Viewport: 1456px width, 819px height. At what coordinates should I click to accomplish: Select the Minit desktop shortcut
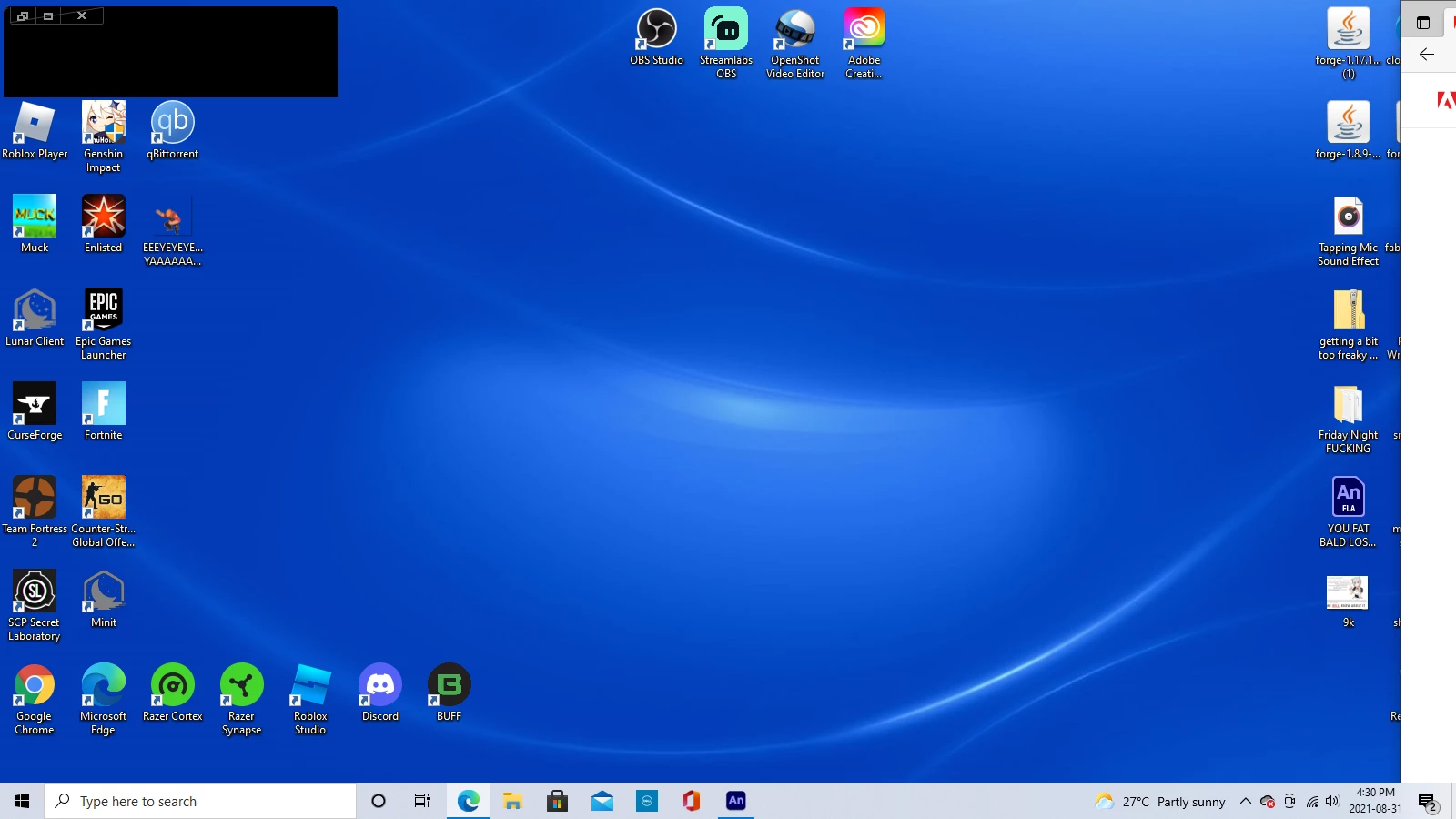click(x=103, y=599)
